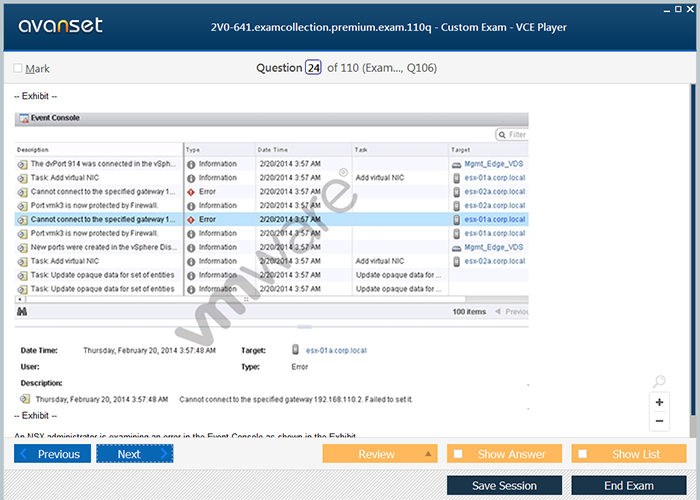Click the Date Time column header
The height and width of the screenshot is (500, 700).
point(303,150)
